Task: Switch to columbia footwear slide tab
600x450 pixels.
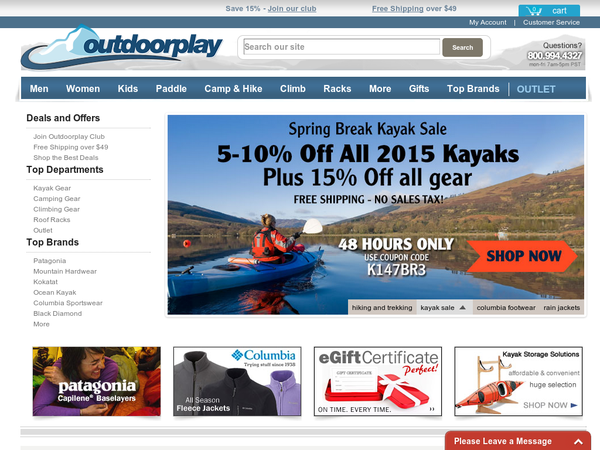Action: [506, 307]
